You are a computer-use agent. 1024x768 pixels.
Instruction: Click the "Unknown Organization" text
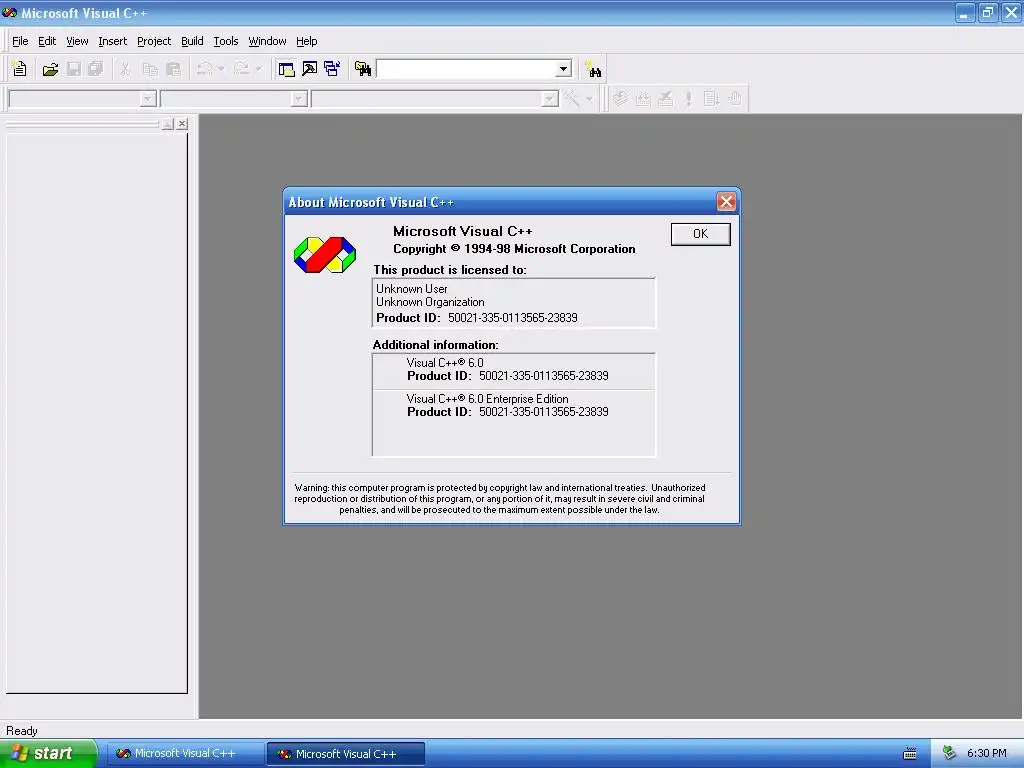(x=430, y=302)
